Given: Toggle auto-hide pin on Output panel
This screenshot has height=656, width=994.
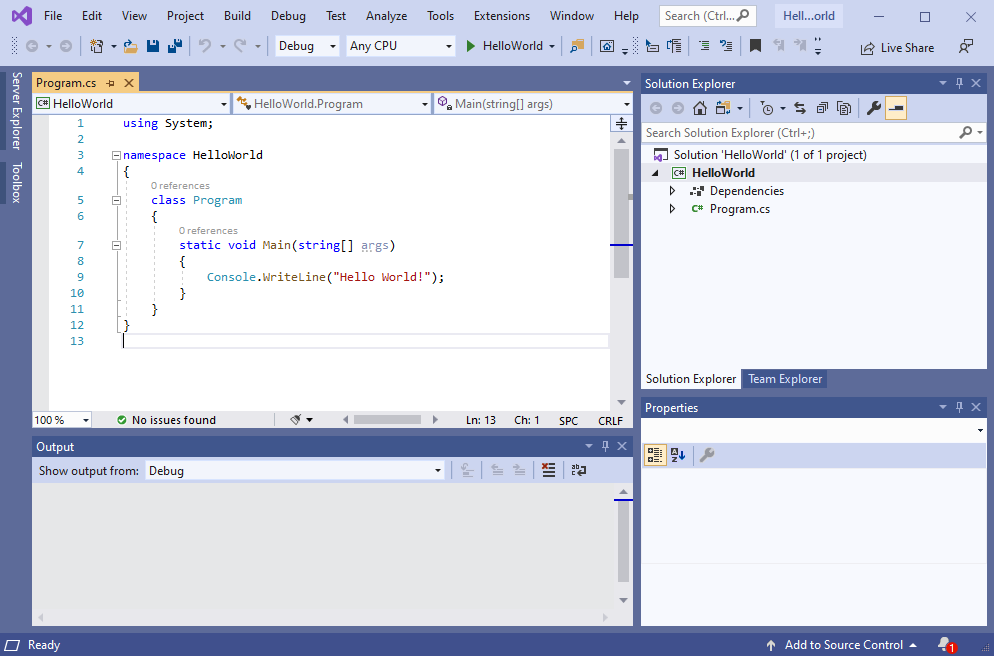Looking at the screenshot, I should pos(605,446).
